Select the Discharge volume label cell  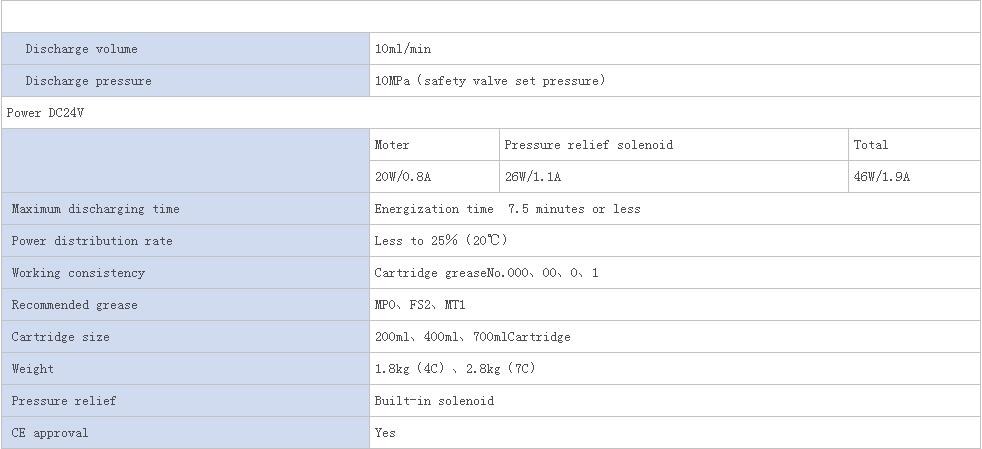click(185, 49)
